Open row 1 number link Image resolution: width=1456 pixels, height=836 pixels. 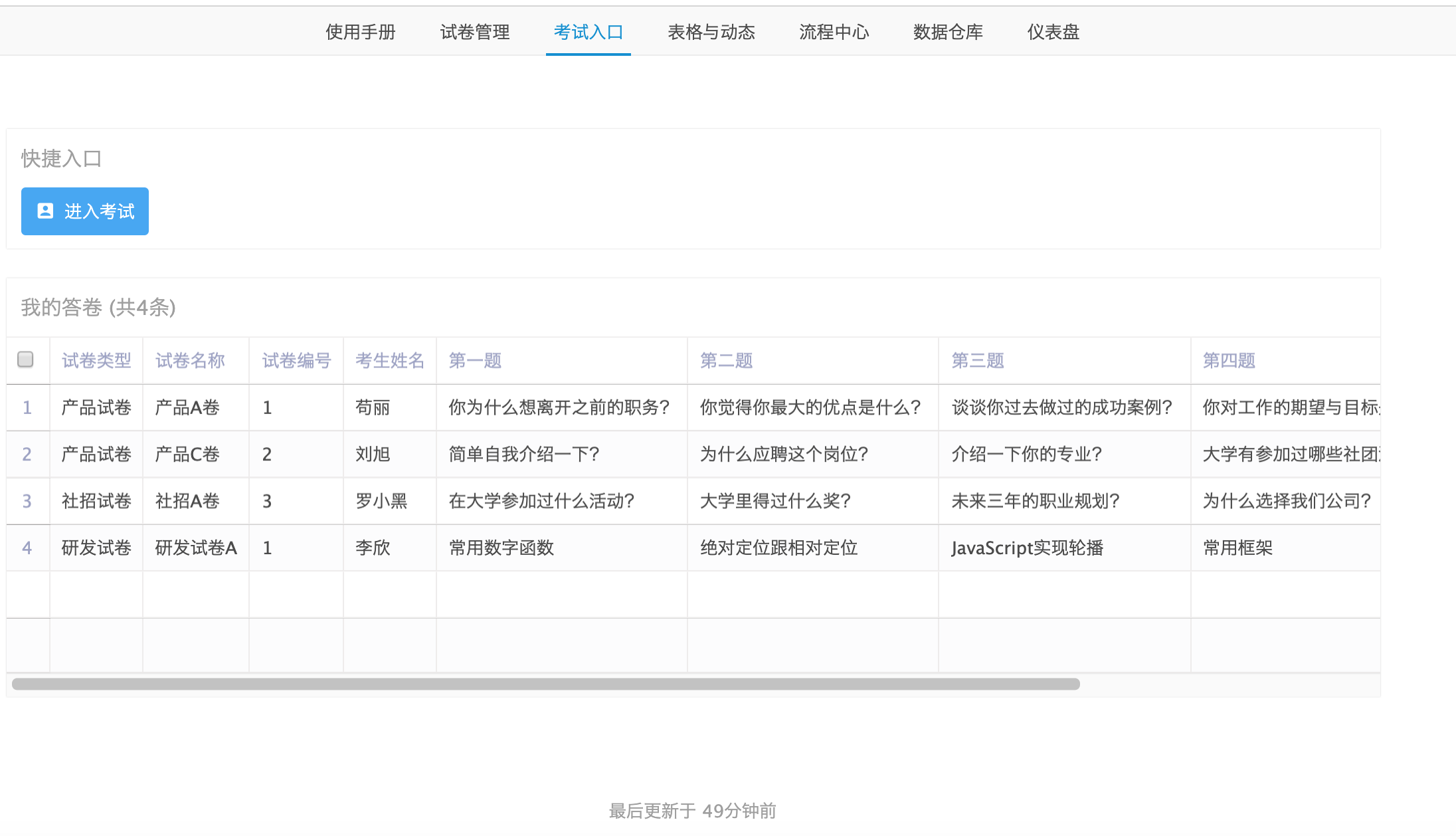click(27, 407)
